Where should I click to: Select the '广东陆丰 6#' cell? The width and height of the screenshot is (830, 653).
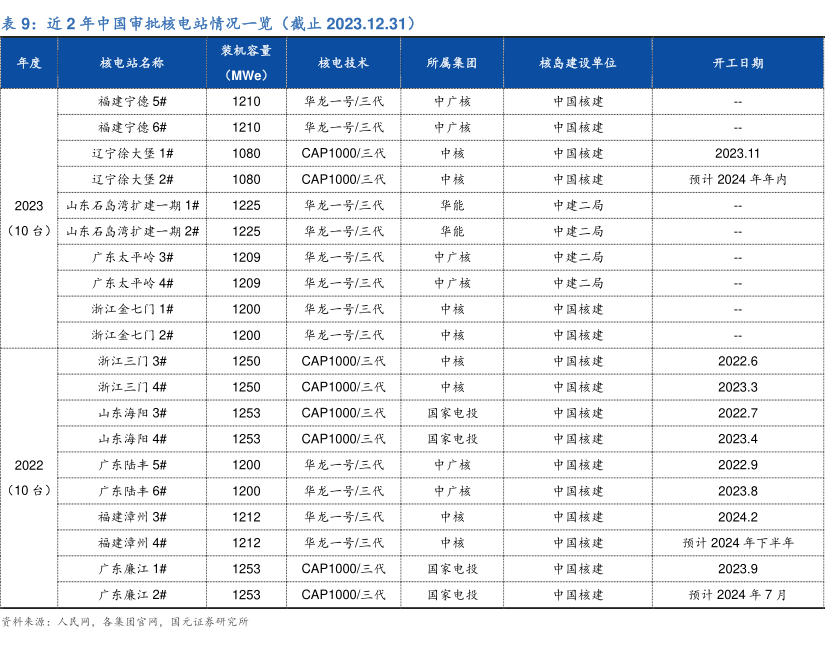132,491
